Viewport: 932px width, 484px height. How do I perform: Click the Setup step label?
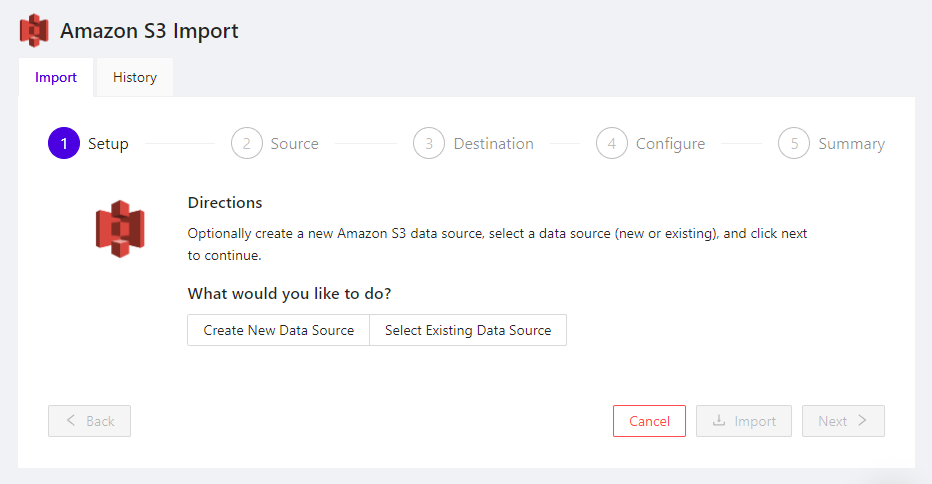pos(108,144)
